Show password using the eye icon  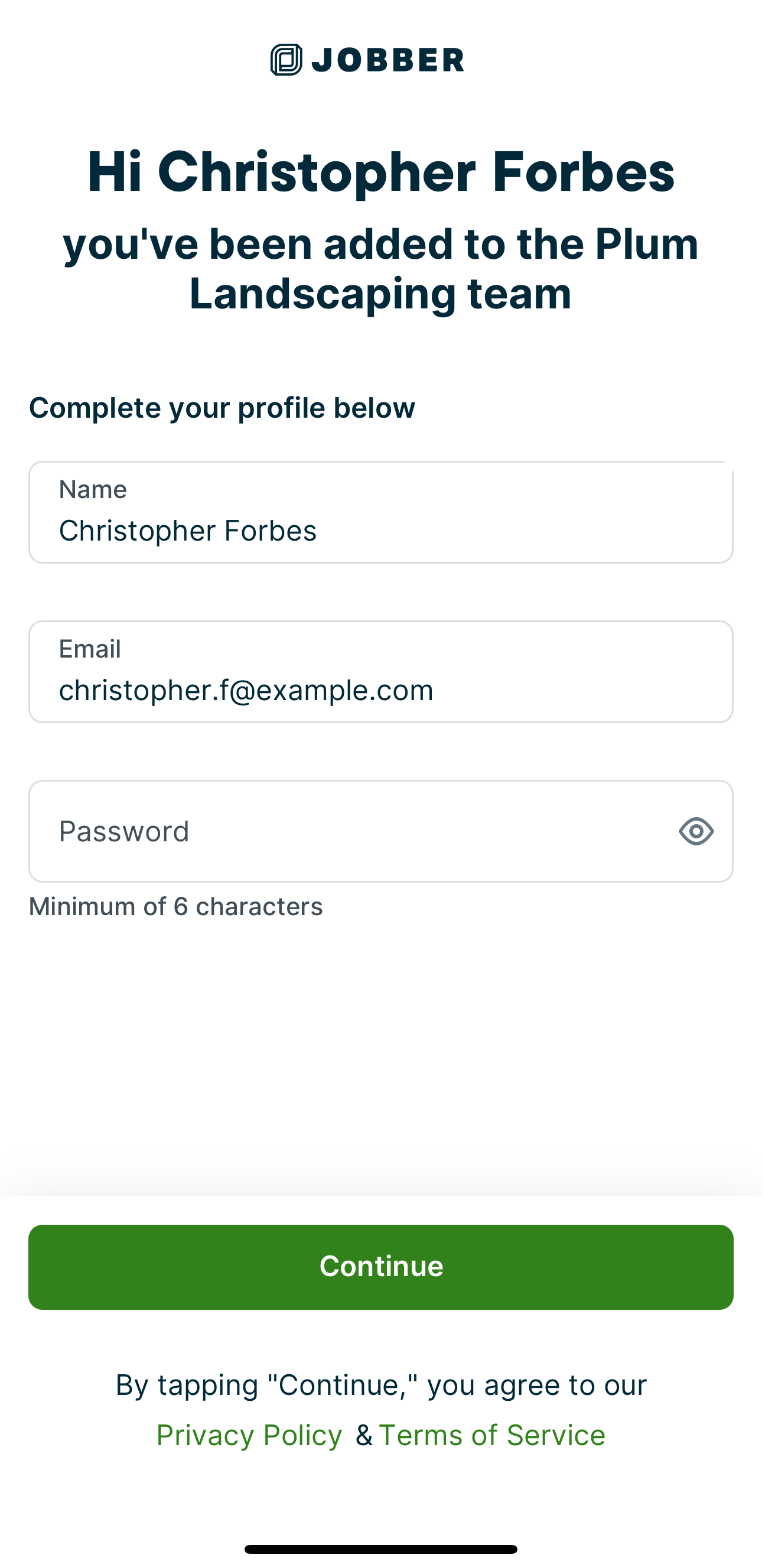[696, 831]
